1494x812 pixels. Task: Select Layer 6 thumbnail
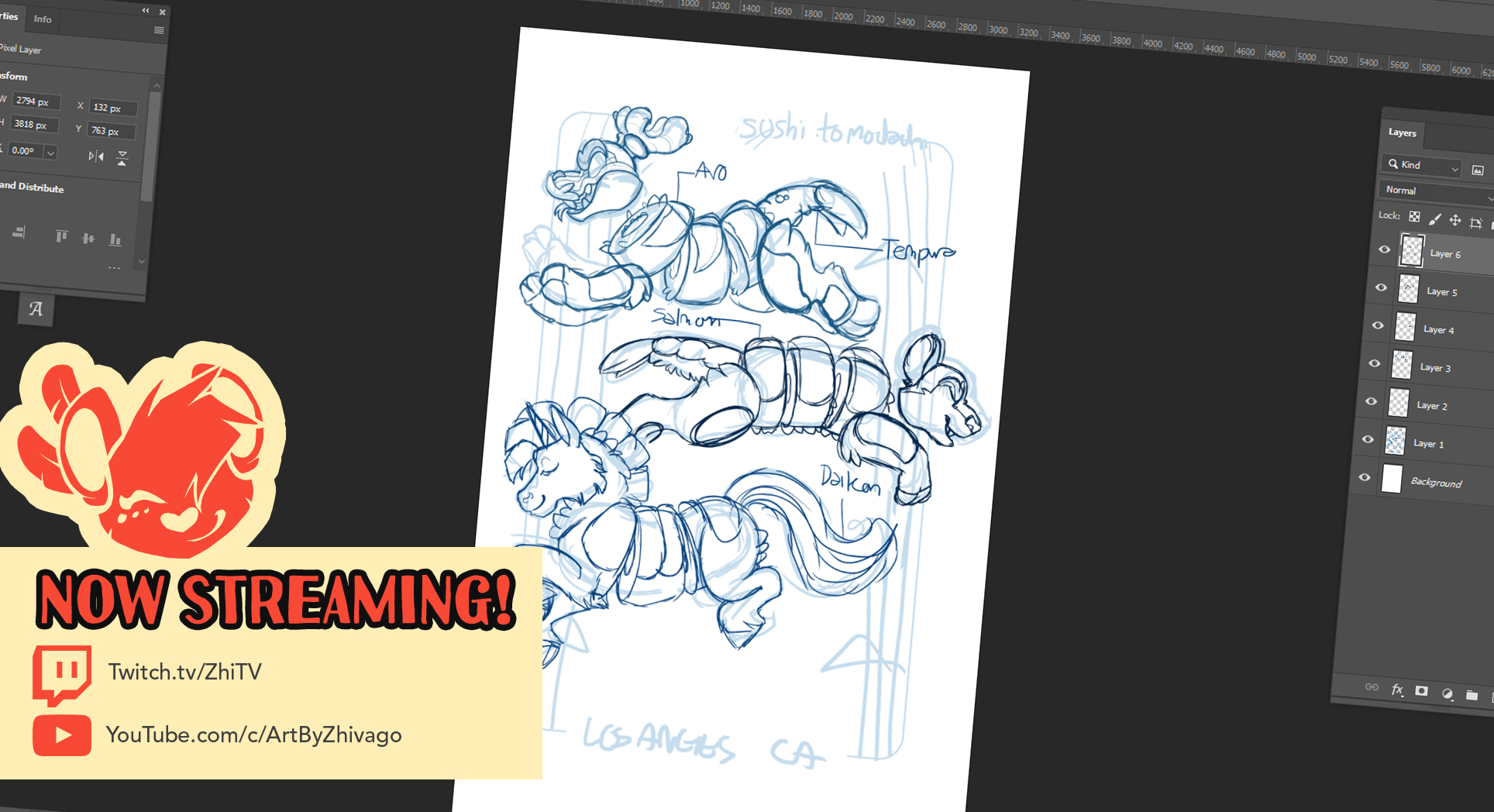click(x=1412, y=250)
